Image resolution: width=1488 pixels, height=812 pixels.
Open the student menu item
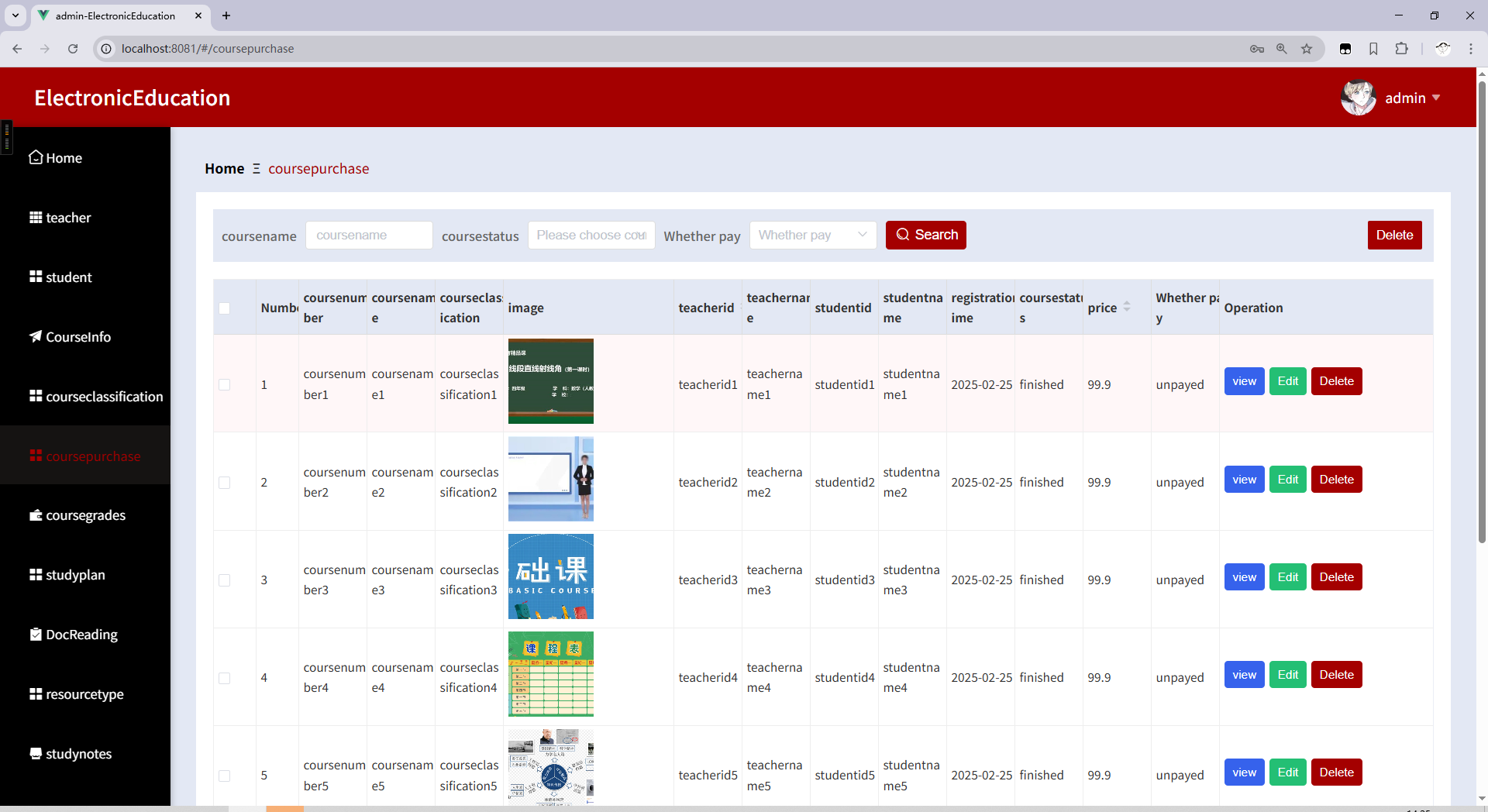[85, 277]
